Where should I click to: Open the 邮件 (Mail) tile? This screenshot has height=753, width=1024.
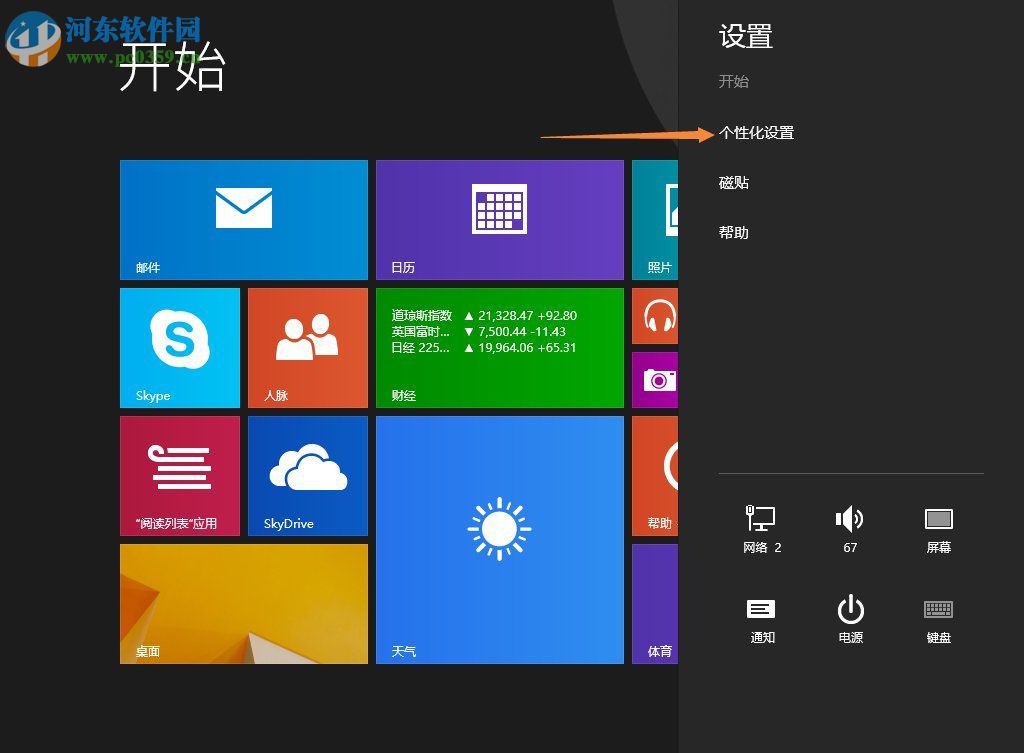point(243,219)
